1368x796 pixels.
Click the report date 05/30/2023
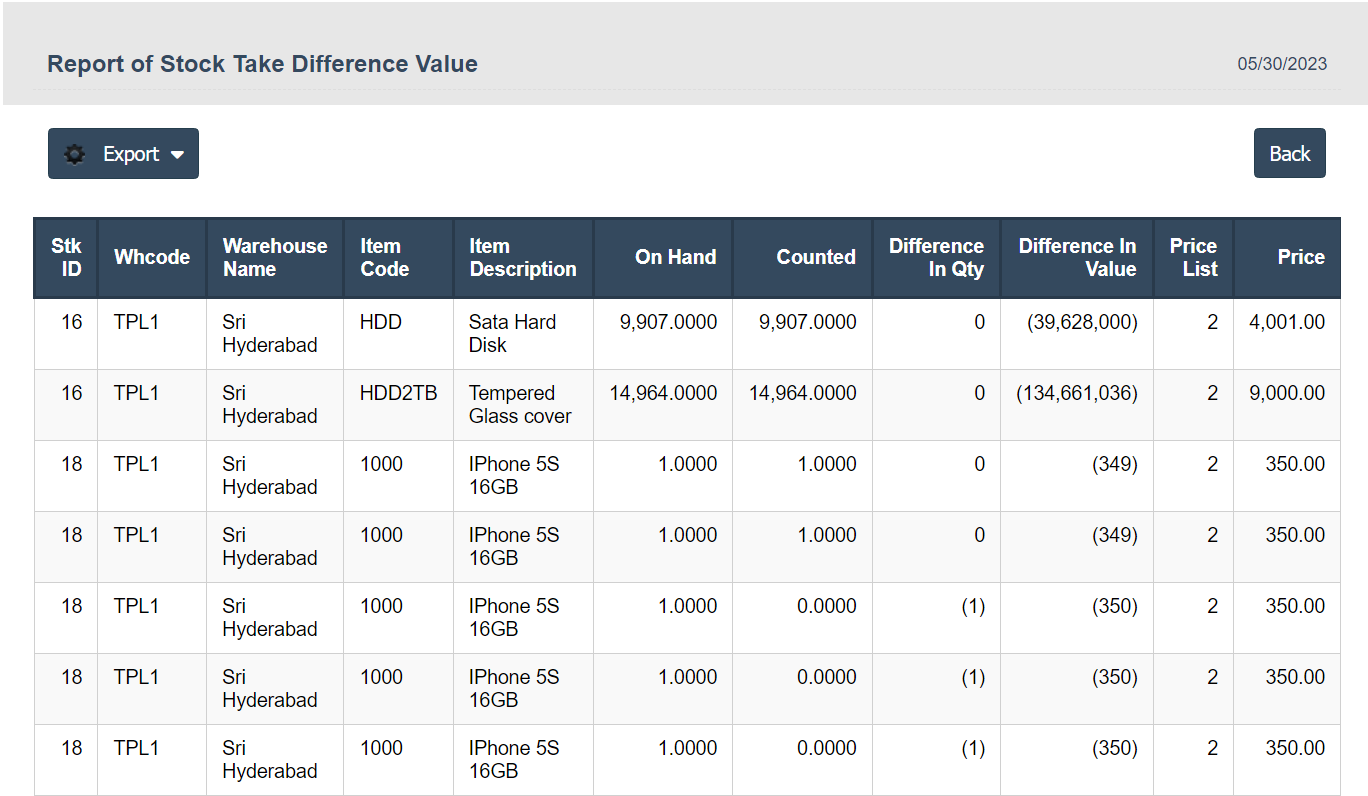tap(1282, 64)
